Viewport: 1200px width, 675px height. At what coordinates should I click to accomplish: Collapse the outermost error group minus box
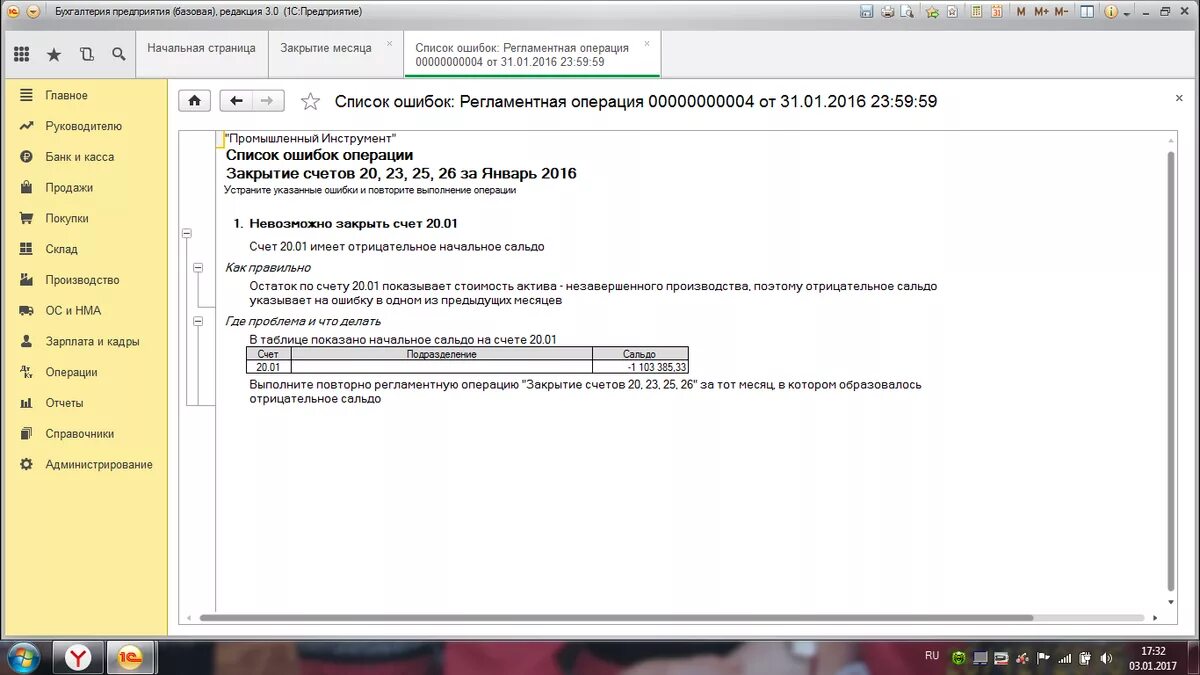tap(186, 233)
